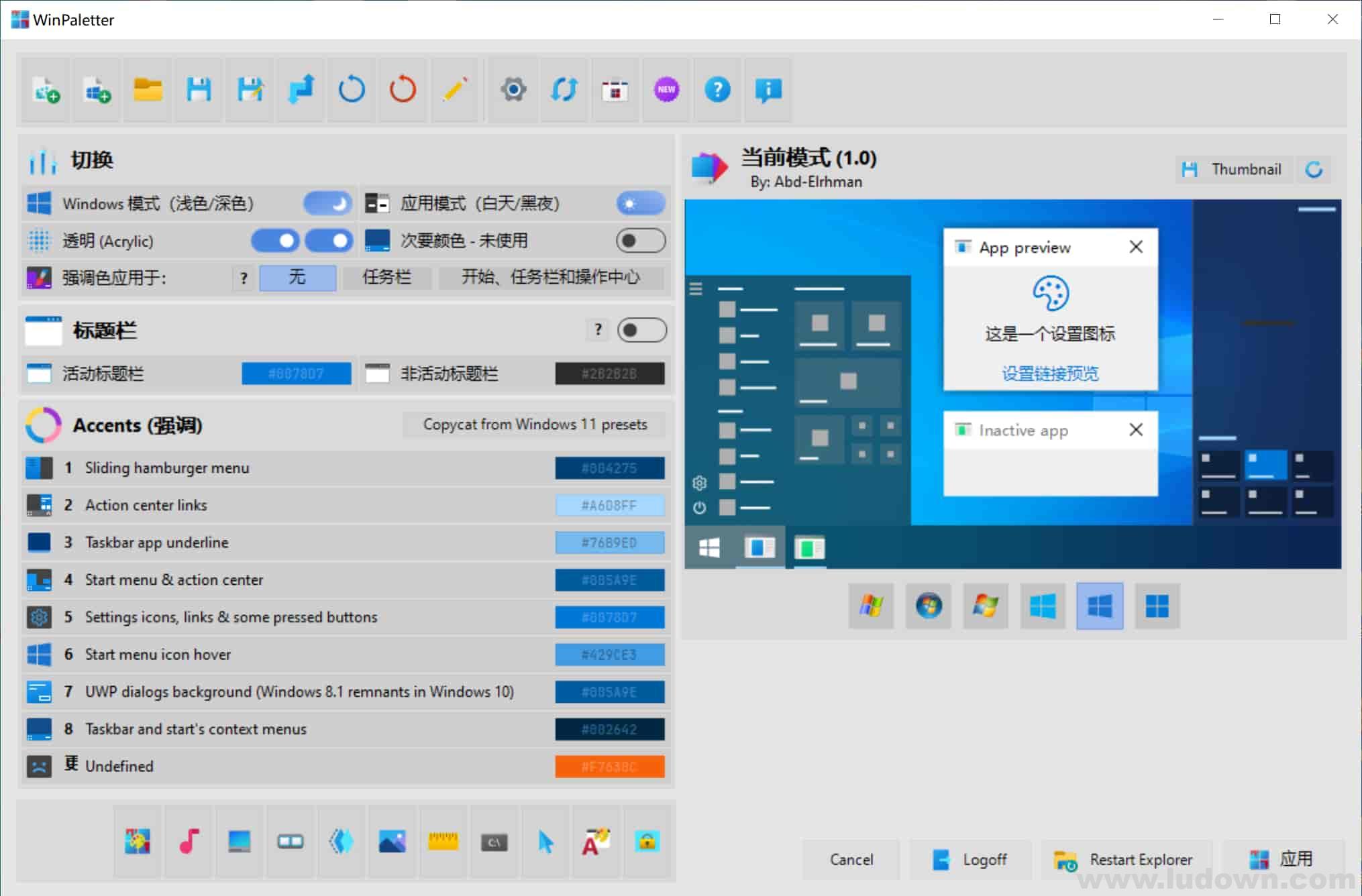Select the Windows 8 logo preview style
This screenshot has height=896, width=1362.
click(1043, 606)
